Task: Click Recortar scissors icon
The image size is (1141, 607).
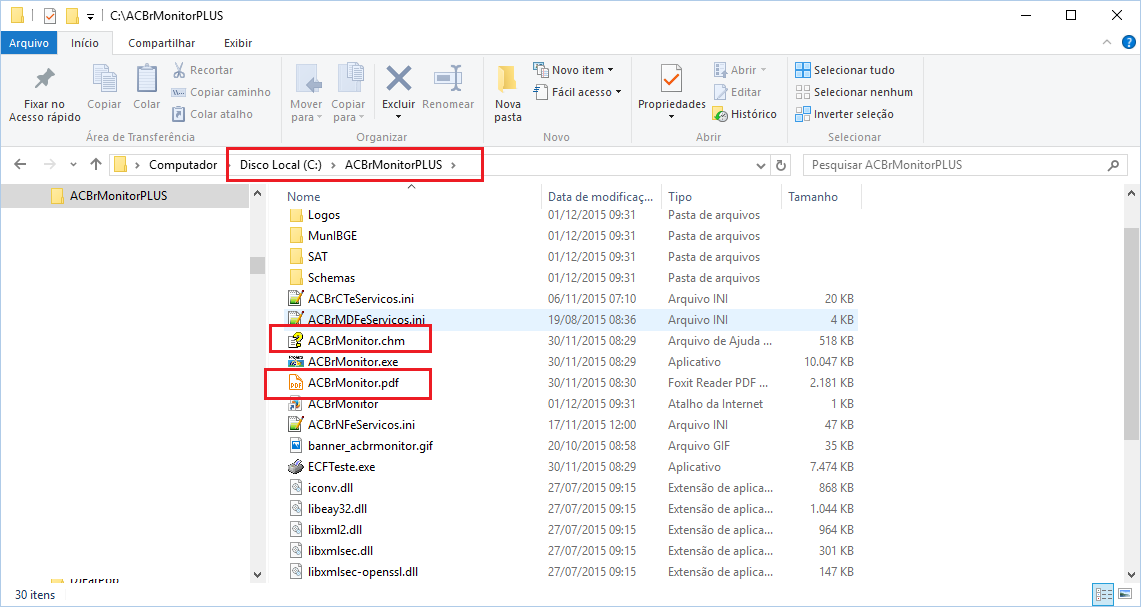Action: (178, 70)
